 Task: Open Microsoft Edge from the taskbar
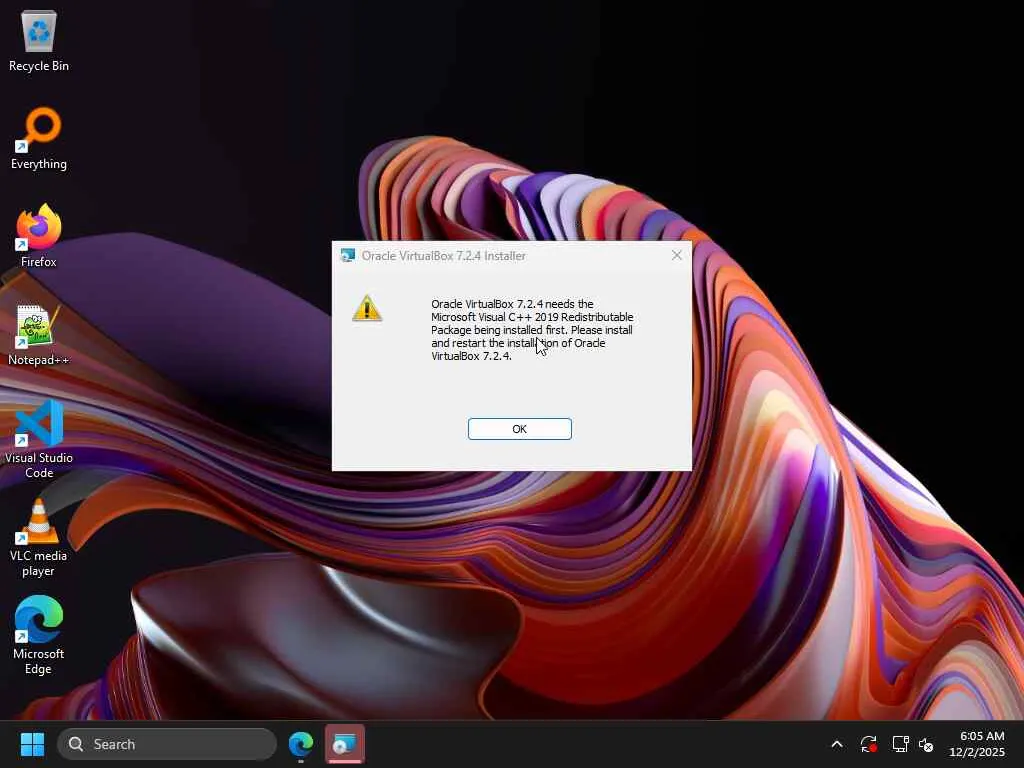click(x=301, y=744)
